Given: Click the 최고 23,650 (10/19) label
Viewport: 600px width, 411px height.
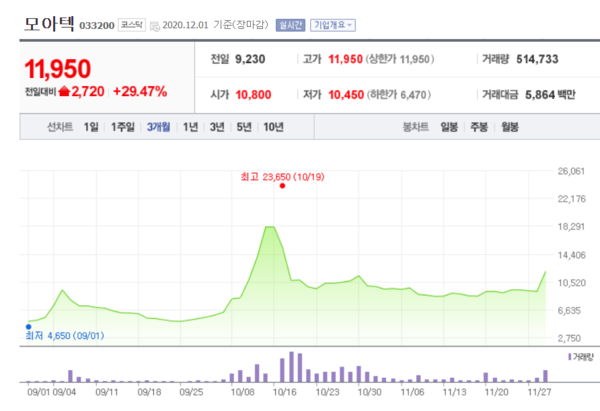Looking at the screenshot, I should pos(282,177).
